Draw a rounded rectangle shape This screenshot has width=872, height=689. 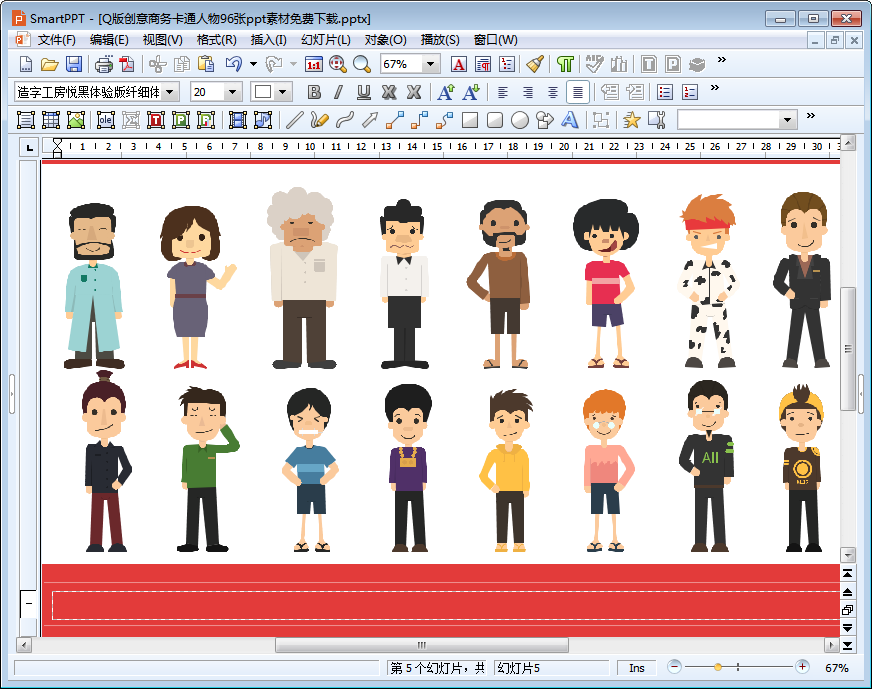coord(495,120)
